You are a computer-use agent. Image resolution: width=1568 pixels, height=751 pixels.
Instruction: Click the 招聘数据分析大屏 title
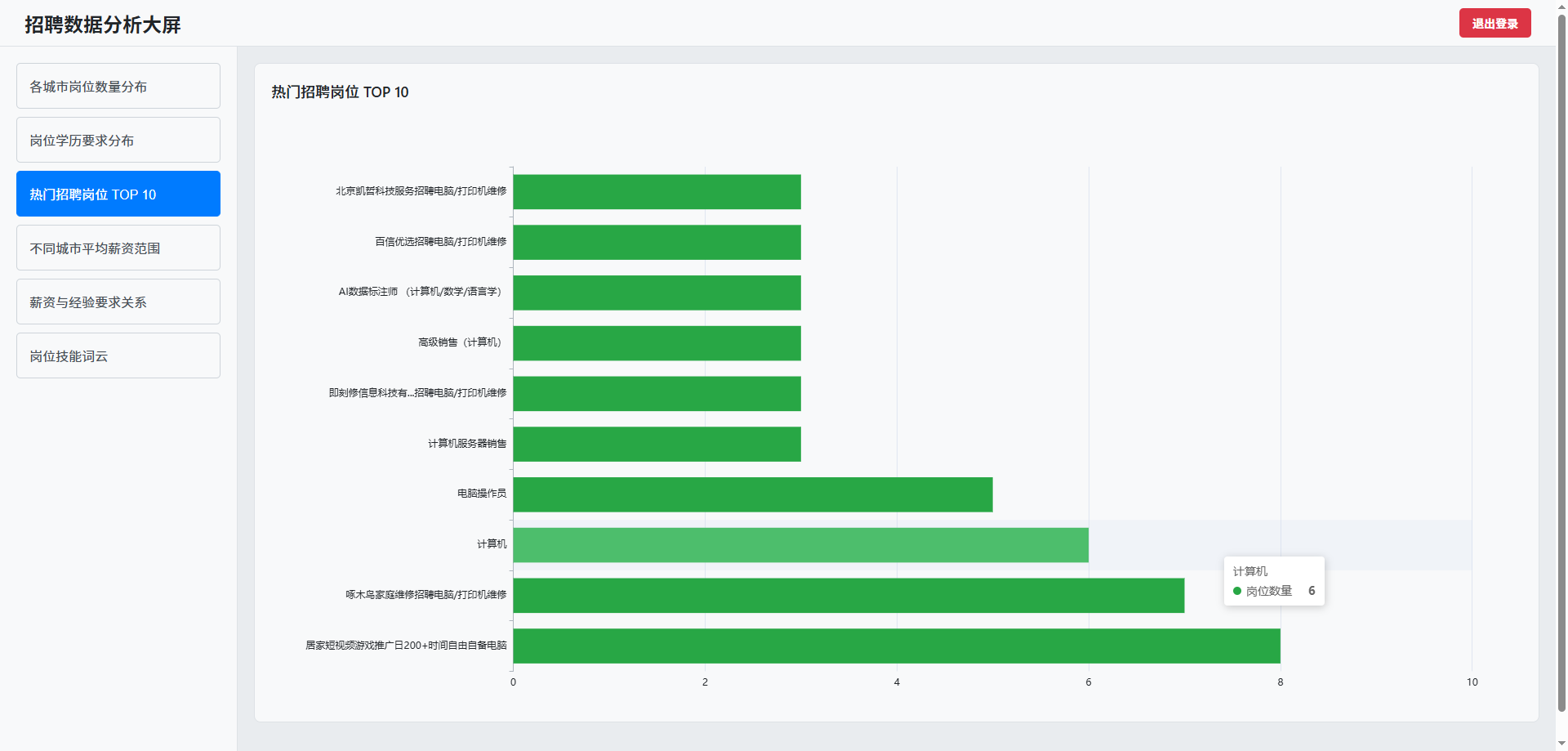point(103,25)
